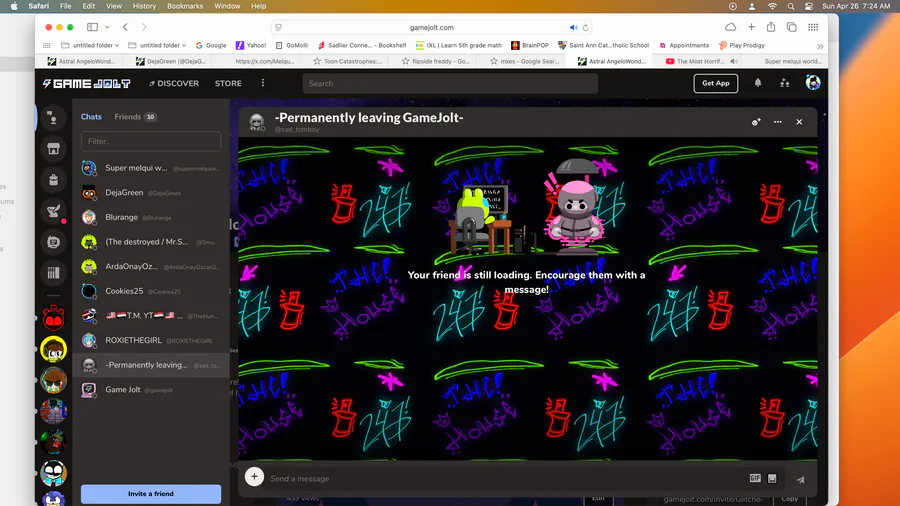Viewport: 900px width, 506px height.
Task: Open the backpack sidebar icon
Action: pyautogui.click(x=53, y=180)
